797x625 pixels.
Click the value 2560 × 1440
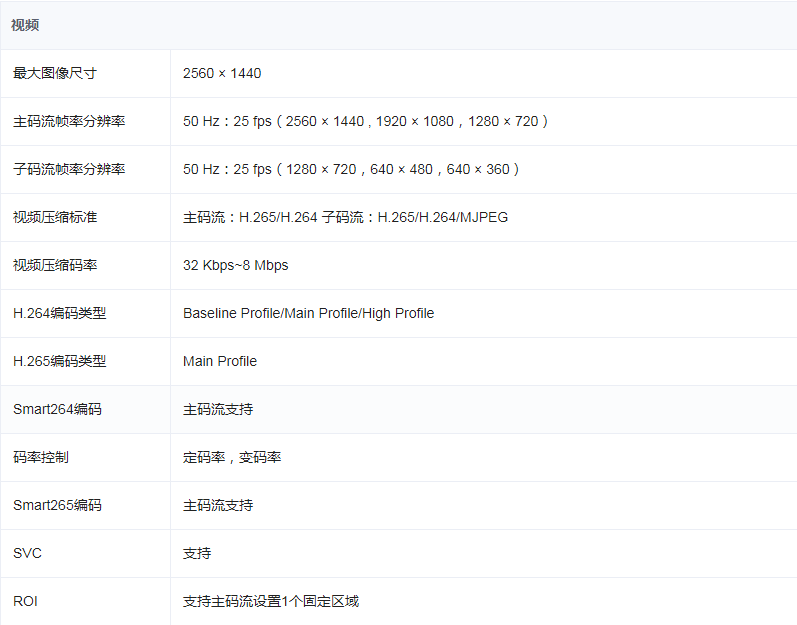[x=222, y=73]
